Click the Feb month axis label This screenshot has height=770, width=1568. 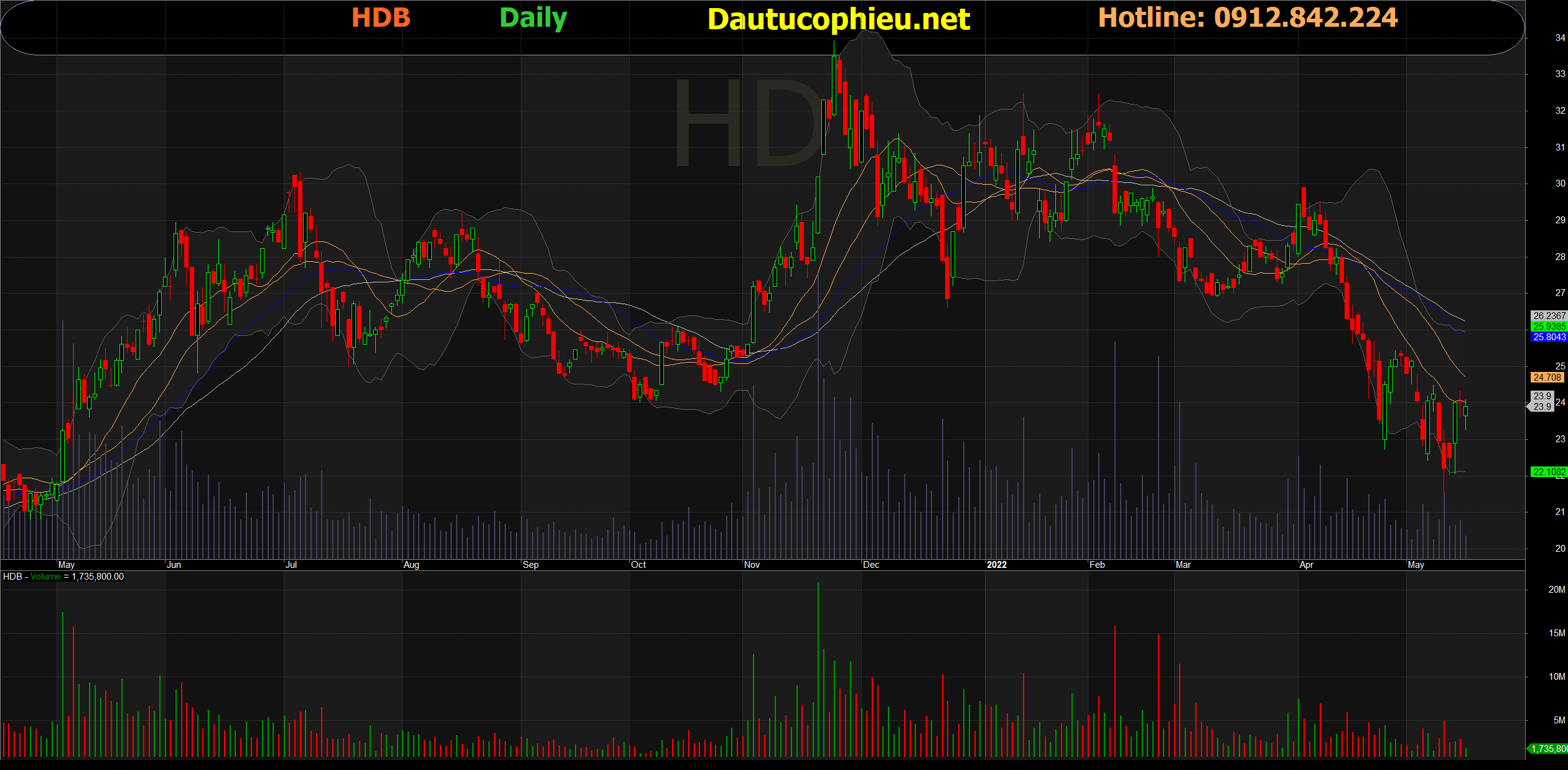[x=1097, y=565]
